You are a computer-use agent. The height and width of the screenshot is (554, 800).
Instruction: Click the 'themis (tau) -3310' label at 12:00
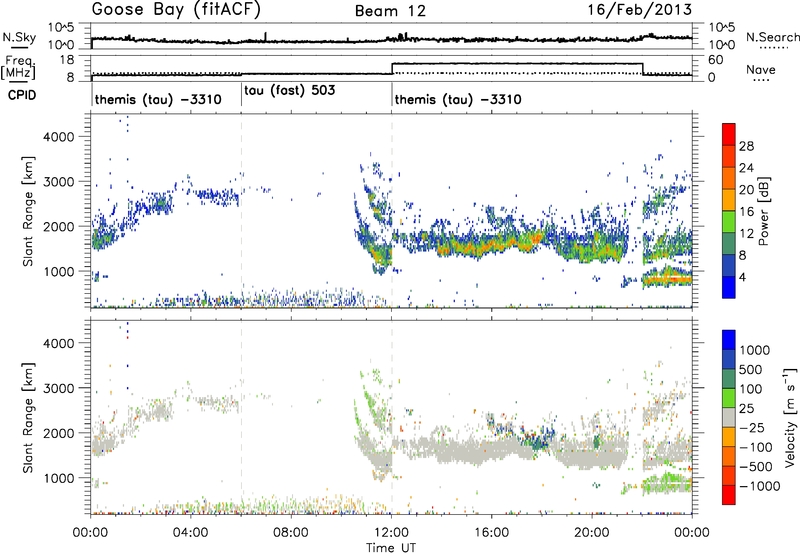coord(458,99)
